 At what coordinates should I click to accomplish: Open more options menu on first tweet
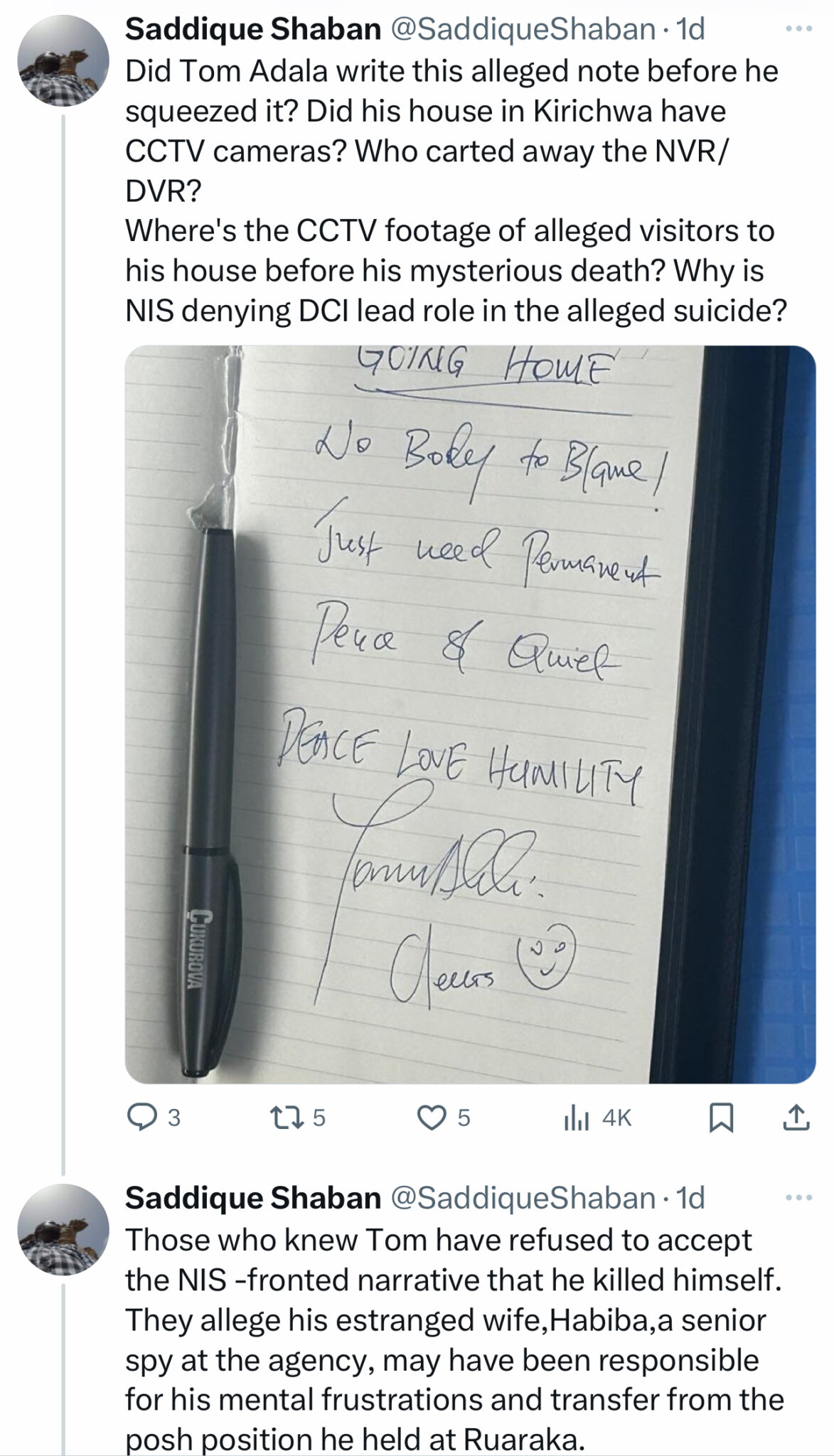point(798,30)
